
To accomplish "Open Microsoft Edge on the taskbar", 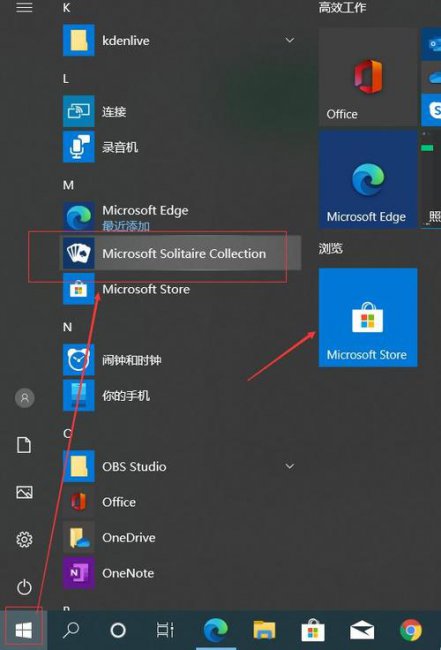I will 216,630.
